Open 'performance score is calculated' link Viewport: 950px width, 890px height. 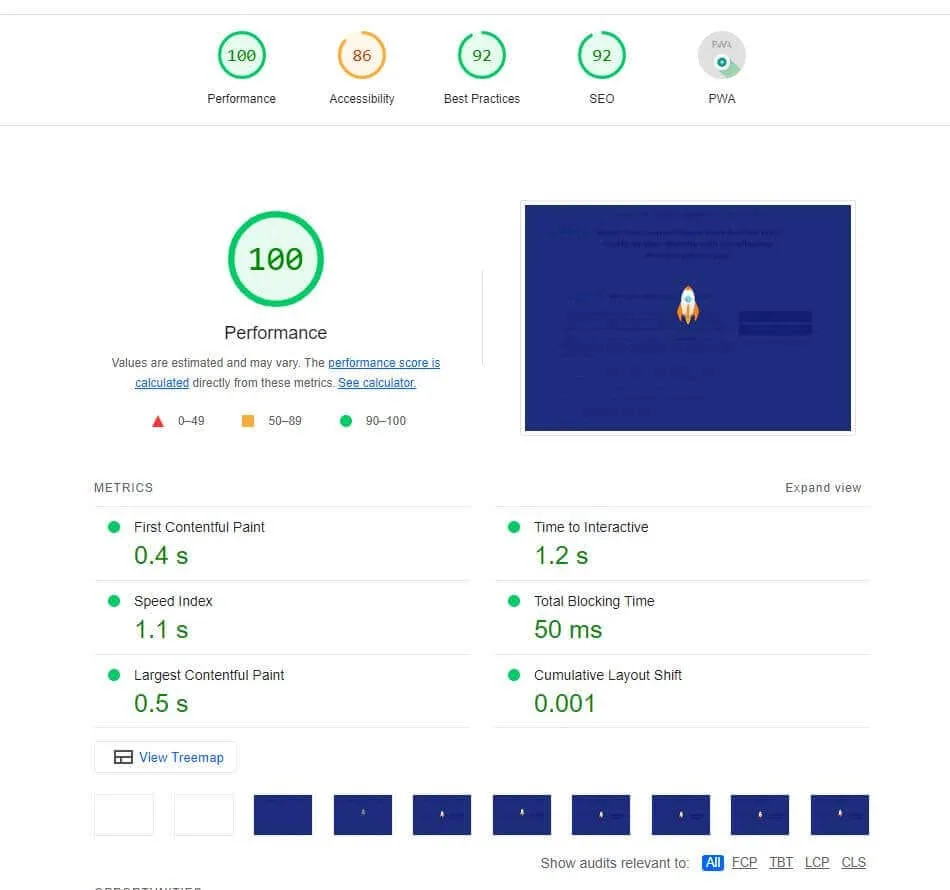tap(384, 363)
